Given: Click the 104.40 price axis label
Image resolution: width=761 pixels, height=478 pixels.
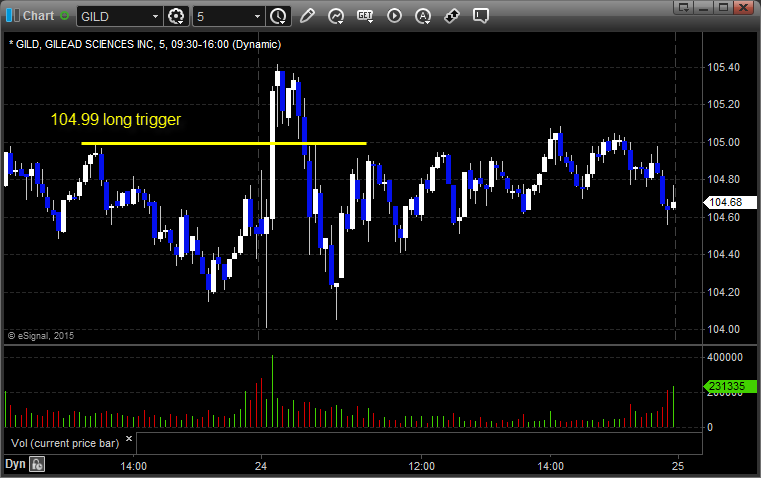Looking at the screenshot, I should click(x=724, y=254).
